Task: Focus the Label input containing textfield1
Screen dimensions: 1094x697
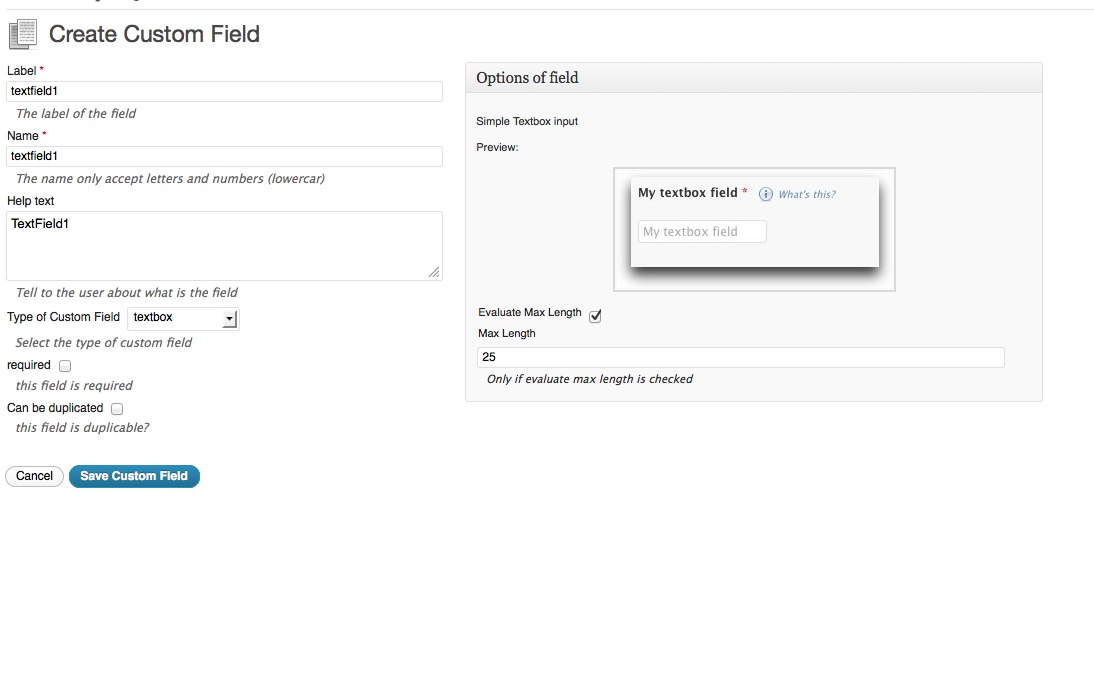Action: tap(224, 91)
